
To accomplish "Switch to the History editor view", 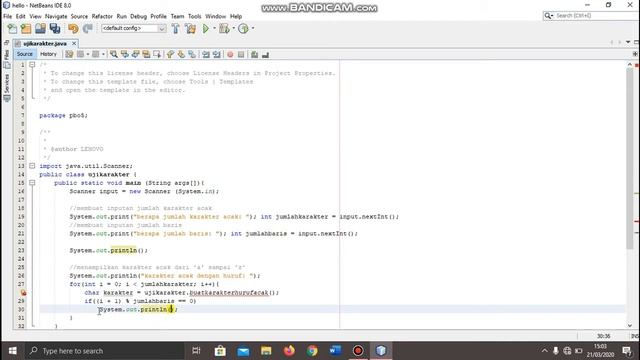I will pyautogui.click(x=48, y=54).
